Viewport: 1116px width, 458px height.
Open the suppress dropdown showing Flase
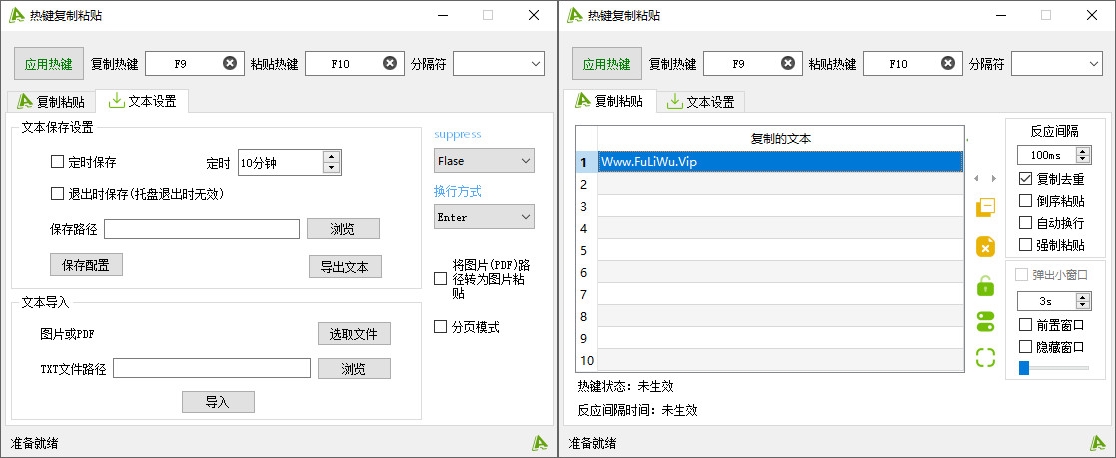point(484,161)
